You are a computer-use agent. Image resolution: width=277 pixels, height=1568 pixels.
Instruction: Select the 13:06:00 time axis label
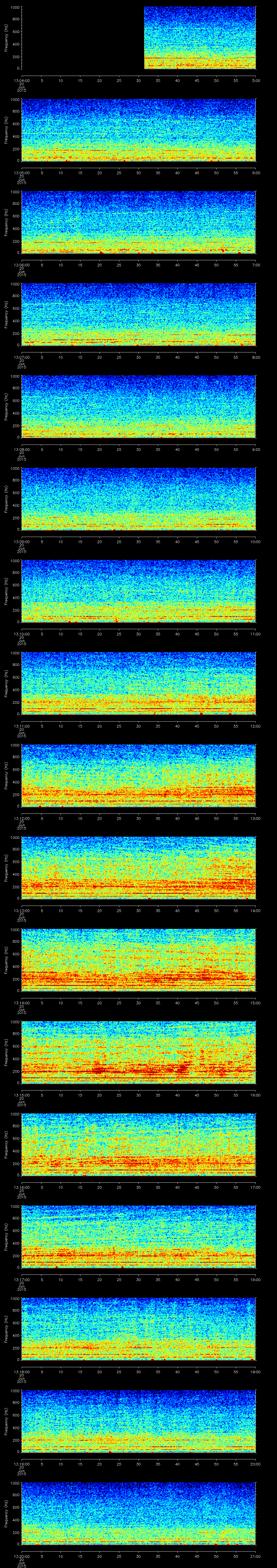(x=21, y=265)
